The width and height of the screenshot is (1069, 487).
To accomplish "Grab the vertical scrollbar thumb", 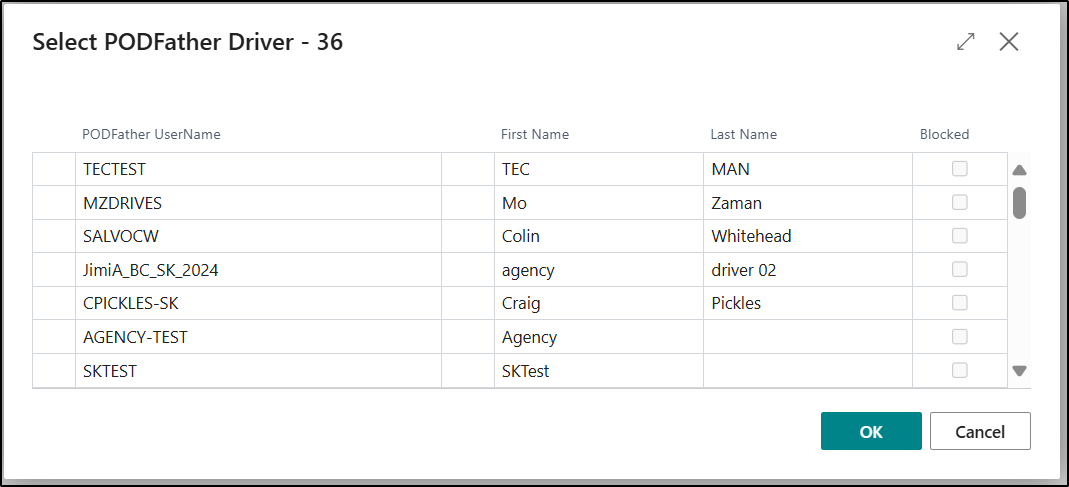I will (1019, 203).
